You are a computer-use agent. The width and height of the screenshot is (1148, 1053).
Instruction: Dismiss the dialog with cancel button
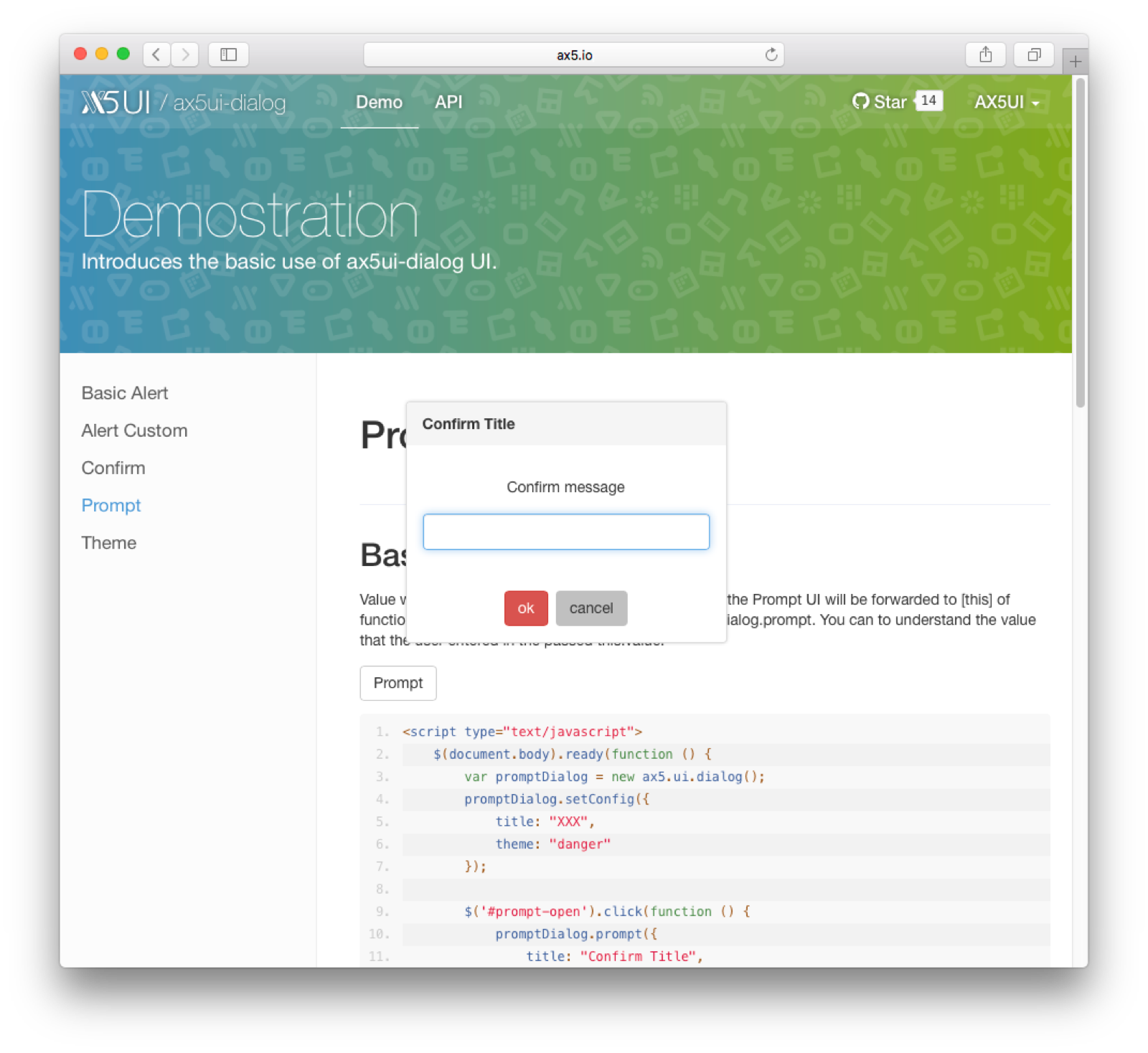click(x=591, y=608)
